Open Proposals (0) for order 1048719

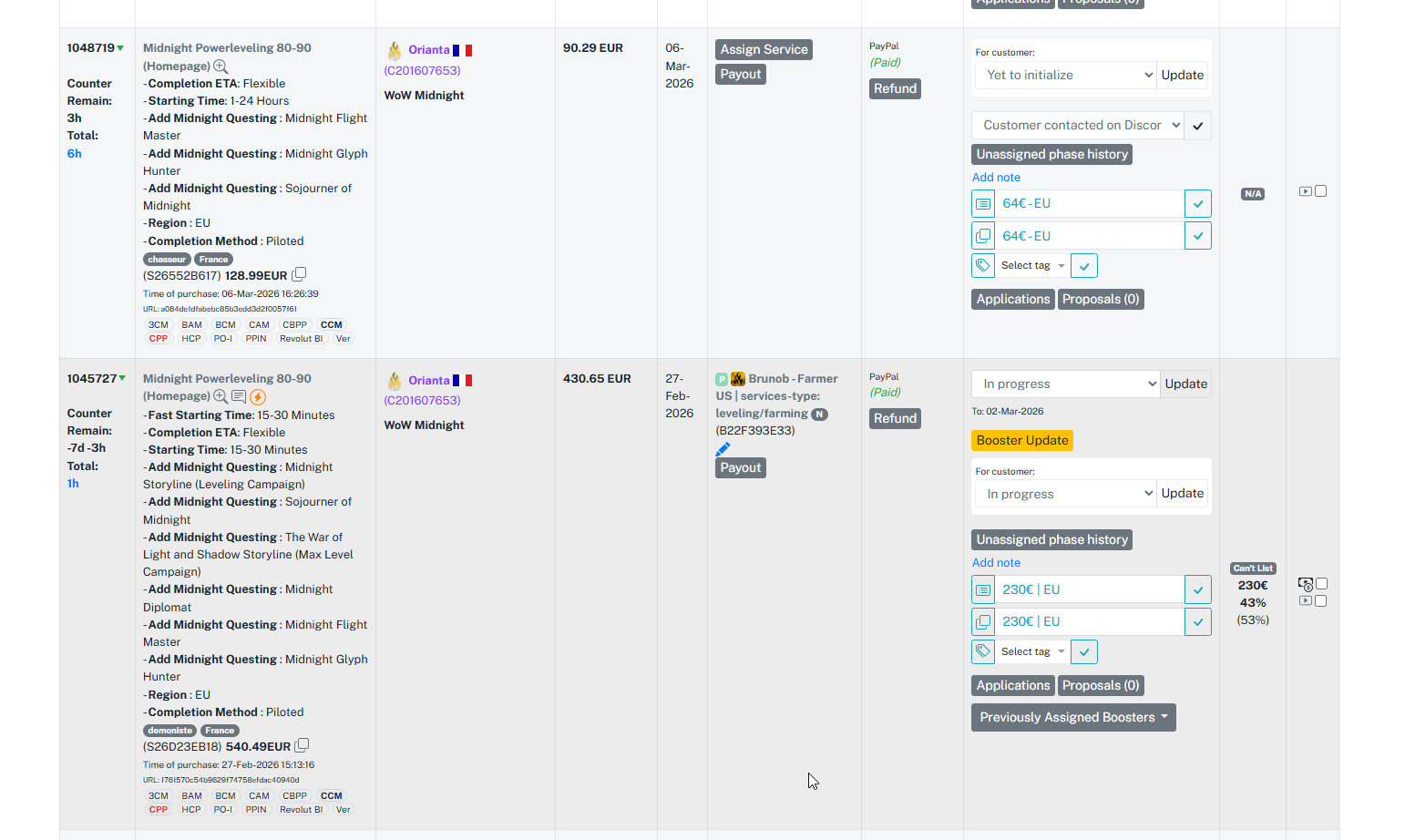tap(1101, 300)
